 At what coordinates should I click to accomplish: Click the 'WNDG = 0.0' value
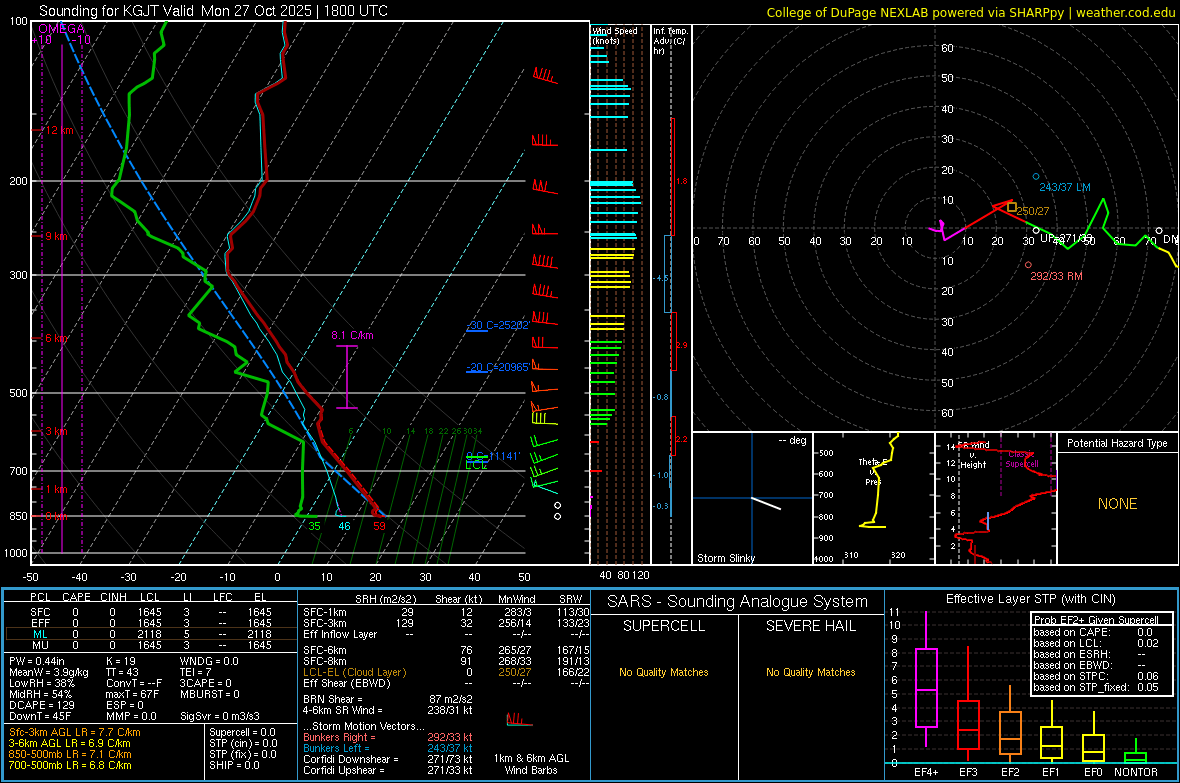click(209, 661)
